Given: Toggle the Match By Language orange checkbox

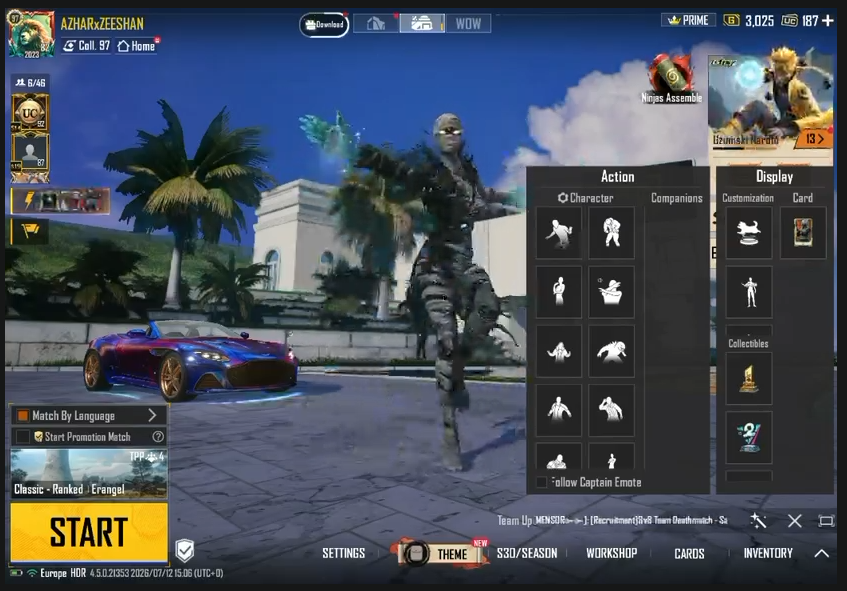Looking at the screenshot, I should pyautogui.click(x=23, y=415).
